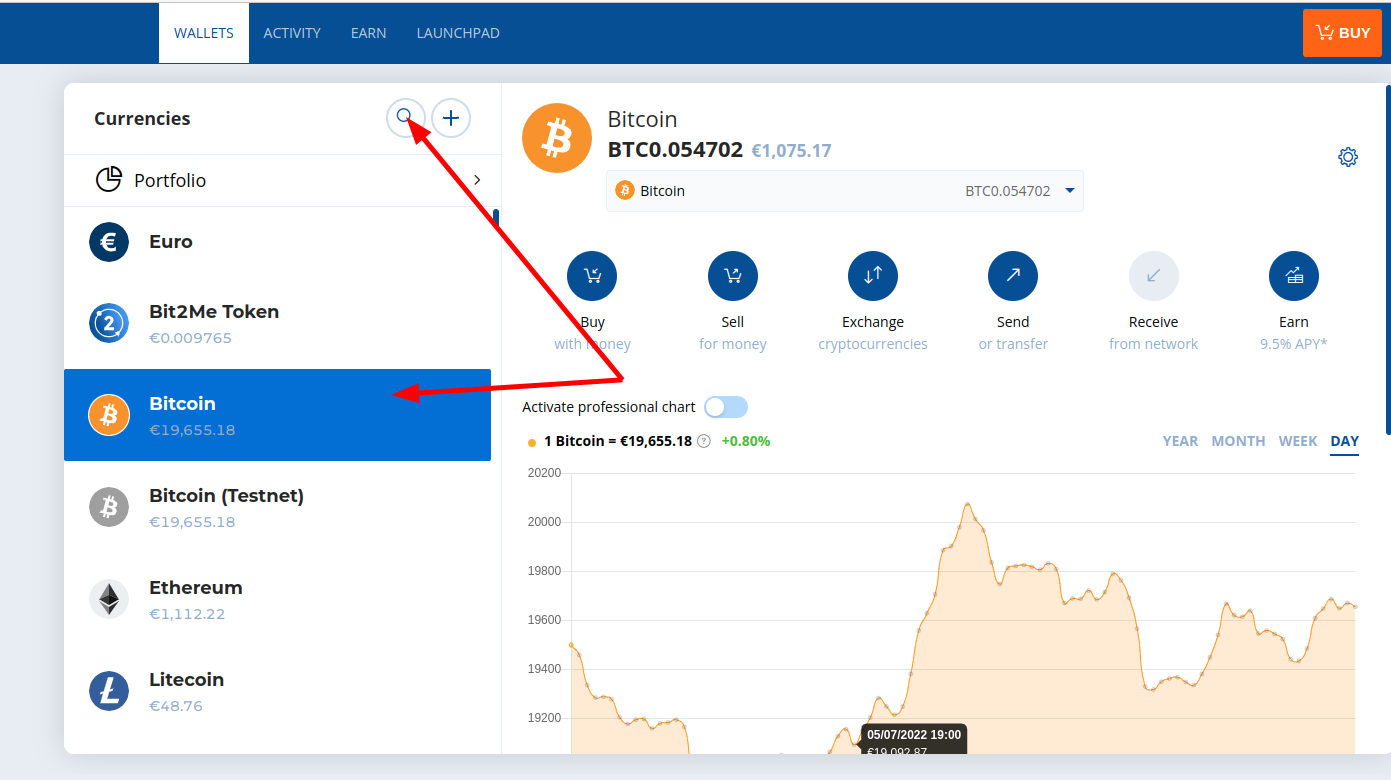Add a new currency with the plus icon
The width and height of the screenshot is (1391, 780).
pos(451,118)
